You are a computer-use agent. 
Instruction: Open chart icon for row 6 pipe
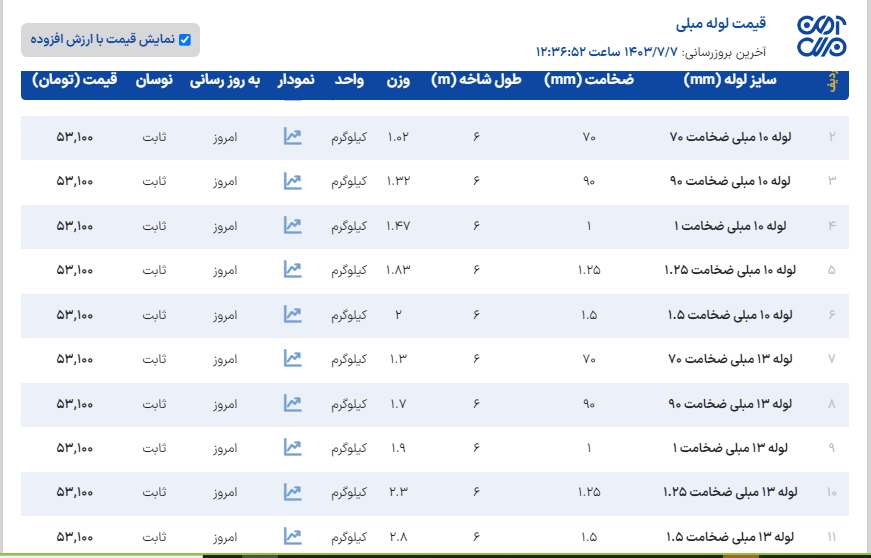[x=292, y=315]
